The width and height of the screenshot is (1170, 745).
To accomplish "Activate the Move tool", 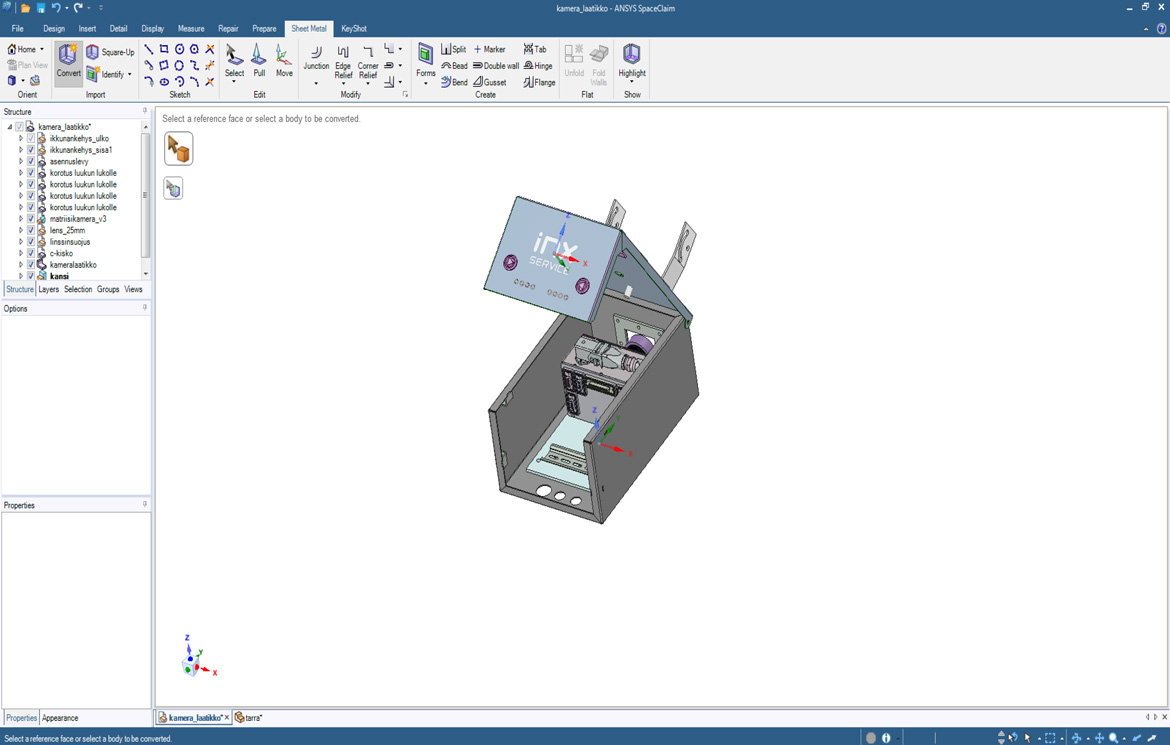I will coord(284,62).
